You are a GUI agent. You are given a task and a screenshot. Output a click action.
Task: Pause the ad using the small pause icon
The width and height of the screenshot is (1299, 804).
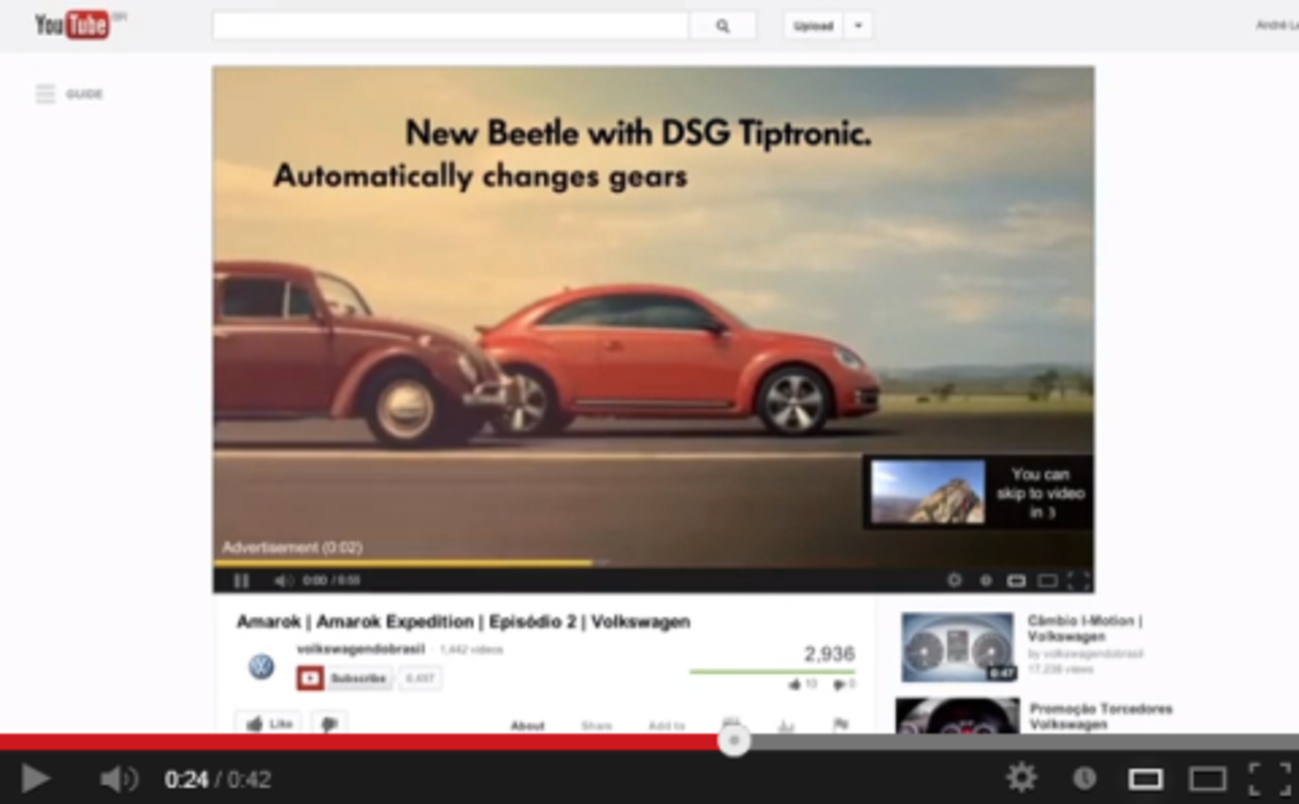[241, 580]
